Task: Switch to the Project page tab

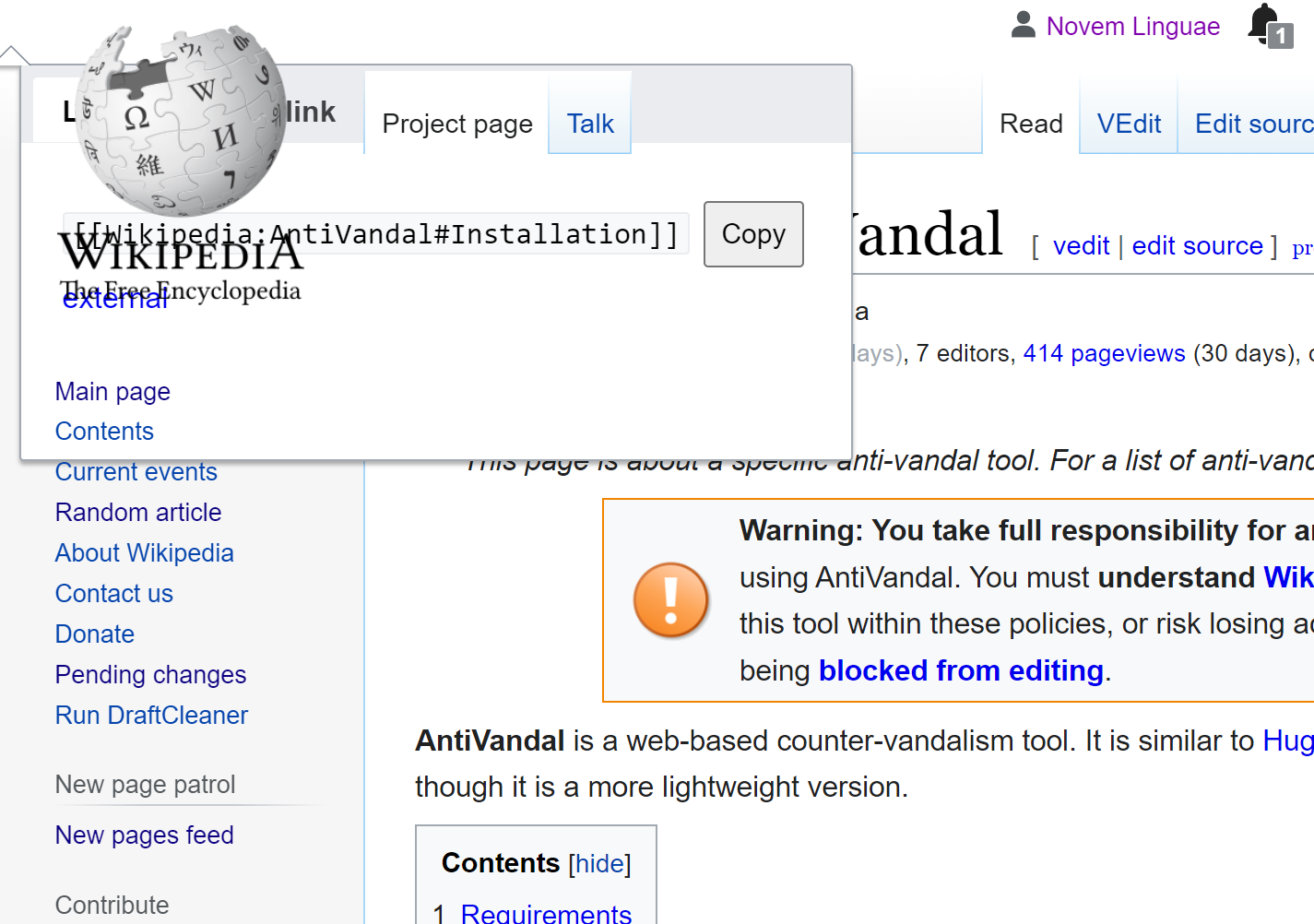Action: pos(457,124)
